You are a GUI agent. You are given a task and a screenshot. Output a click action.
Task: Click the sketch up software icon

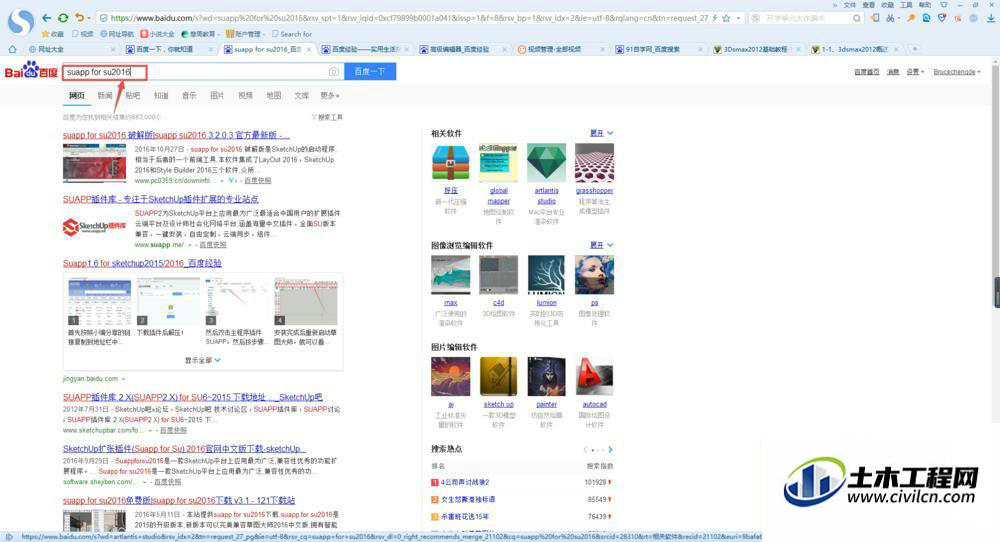[x=498, y=376]
